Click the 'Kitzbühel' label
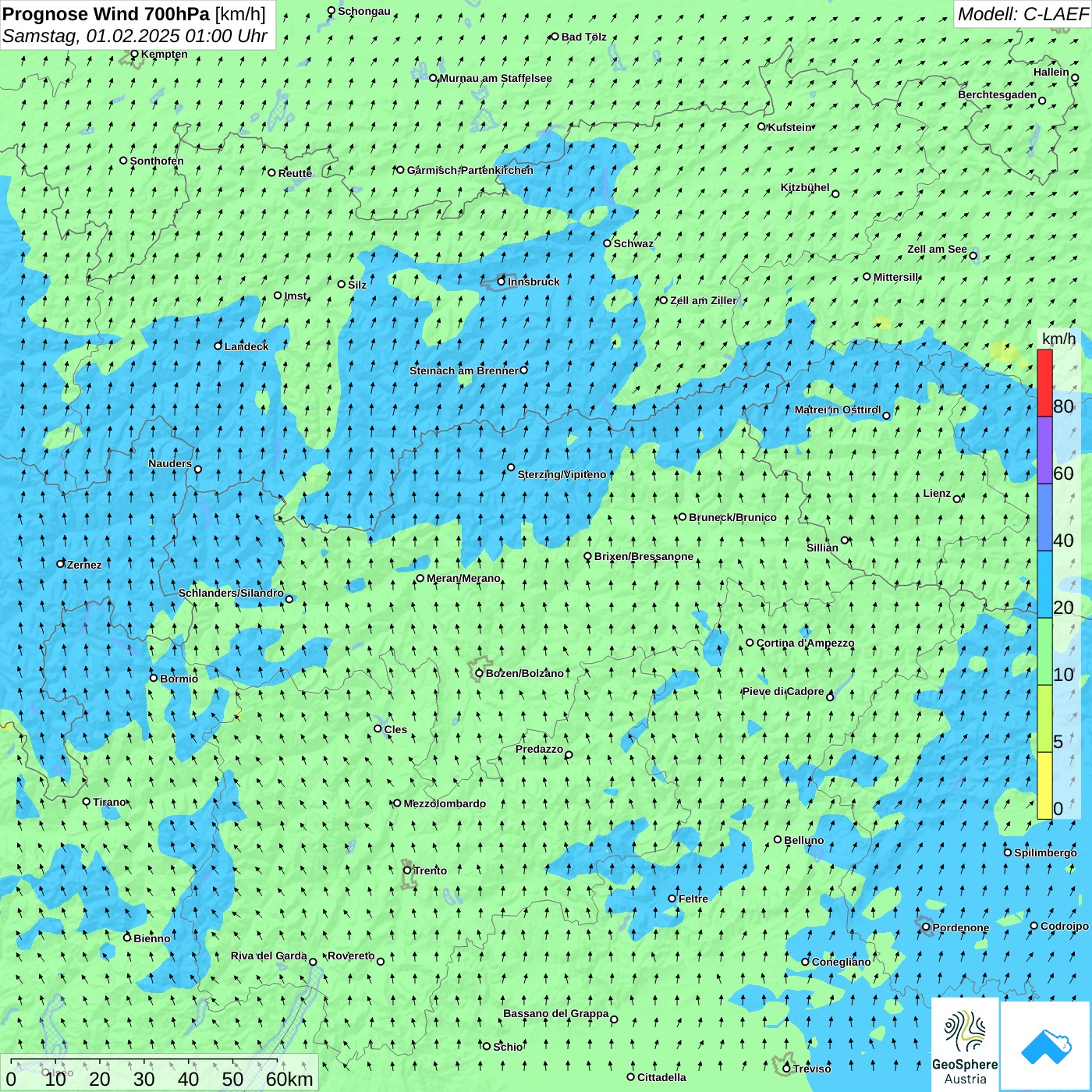This screenshot has height=1092, width=1092. [x=805, y=187]
